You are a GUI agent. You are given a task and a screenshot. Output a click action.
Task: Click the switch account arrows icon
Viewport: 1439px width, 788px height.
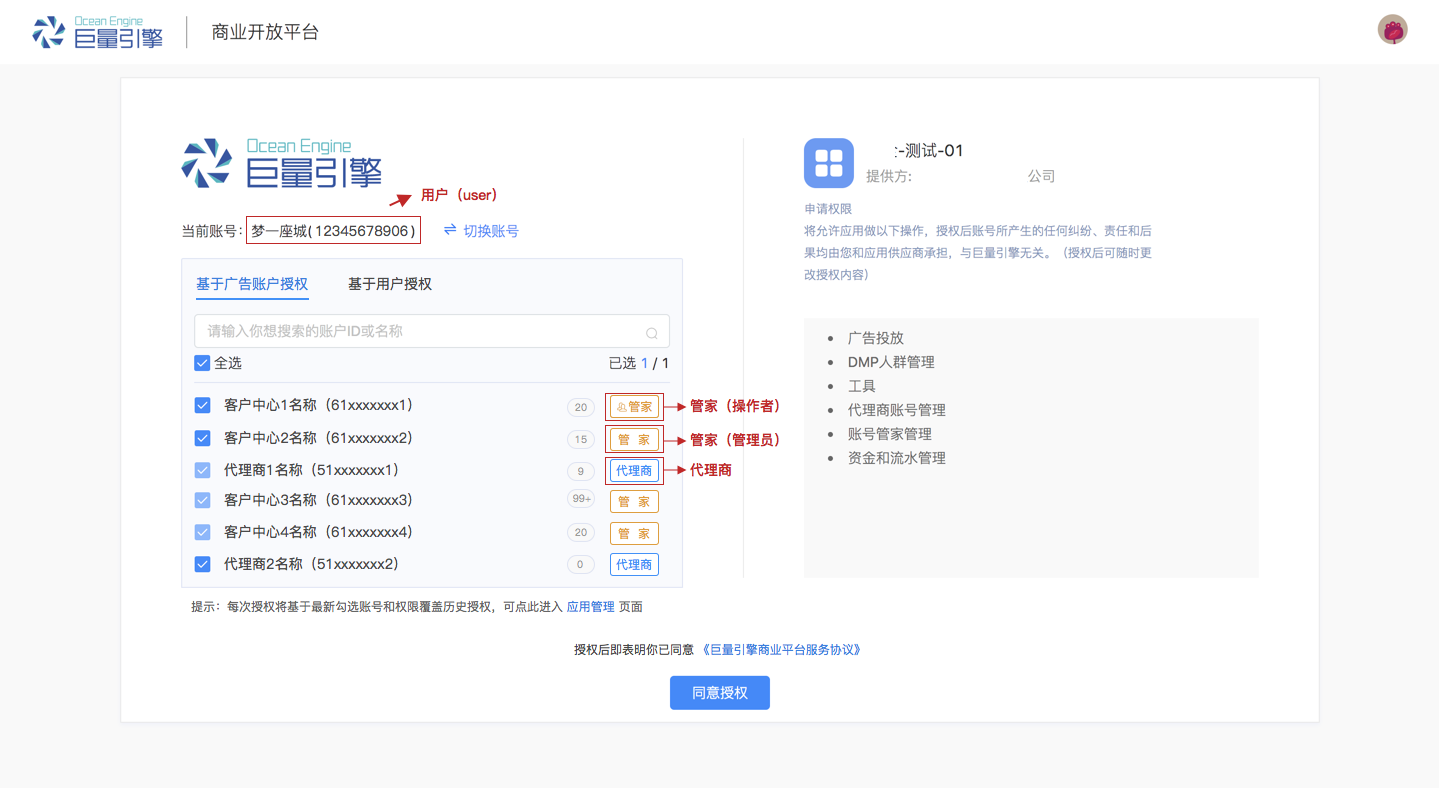point(450,230)
